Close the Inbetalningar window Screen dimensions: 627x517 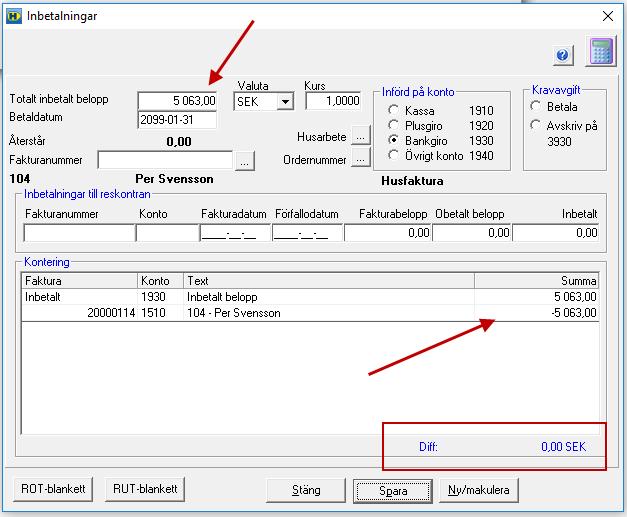click(608, 16)
